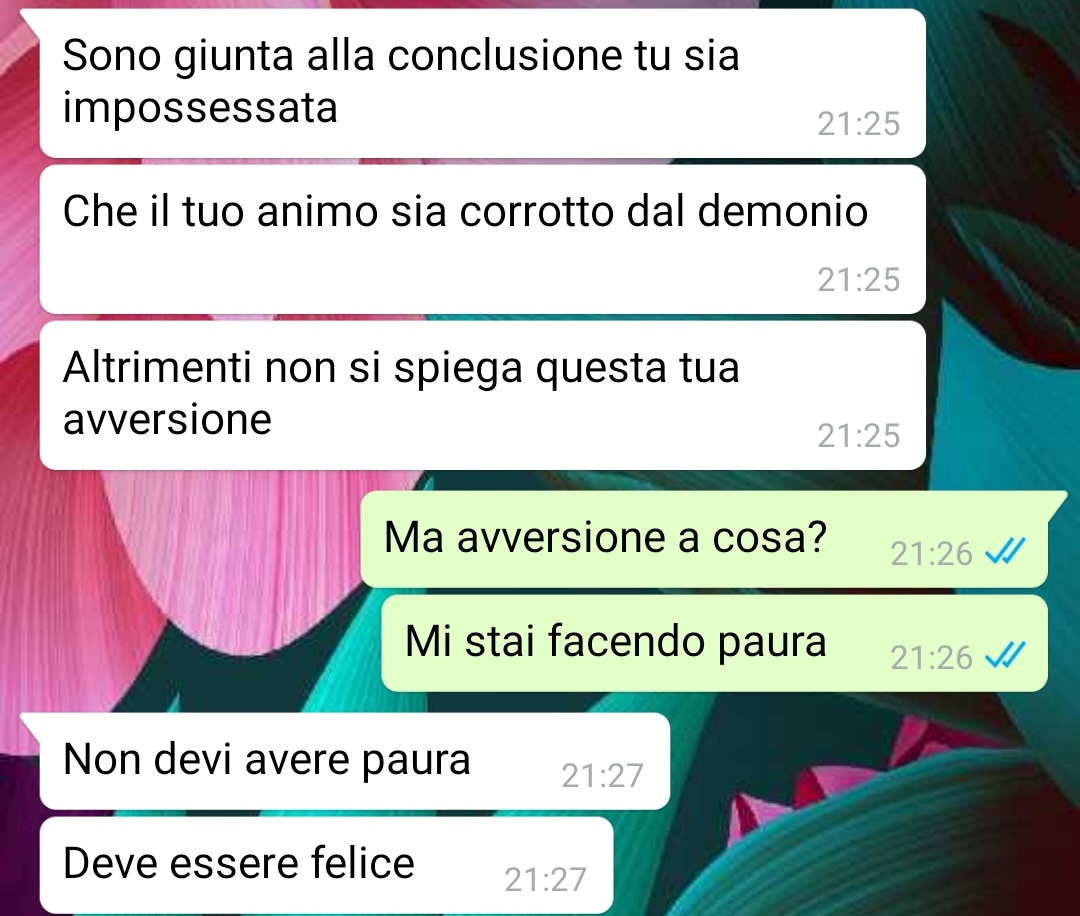Image resolution: width=1080 pixels, height=916 pixels.
Task: Tap the 21:26 timestamp beside 'Ma avversione a cosa?'
Action: pyautogui.click(x=931, y=554)
